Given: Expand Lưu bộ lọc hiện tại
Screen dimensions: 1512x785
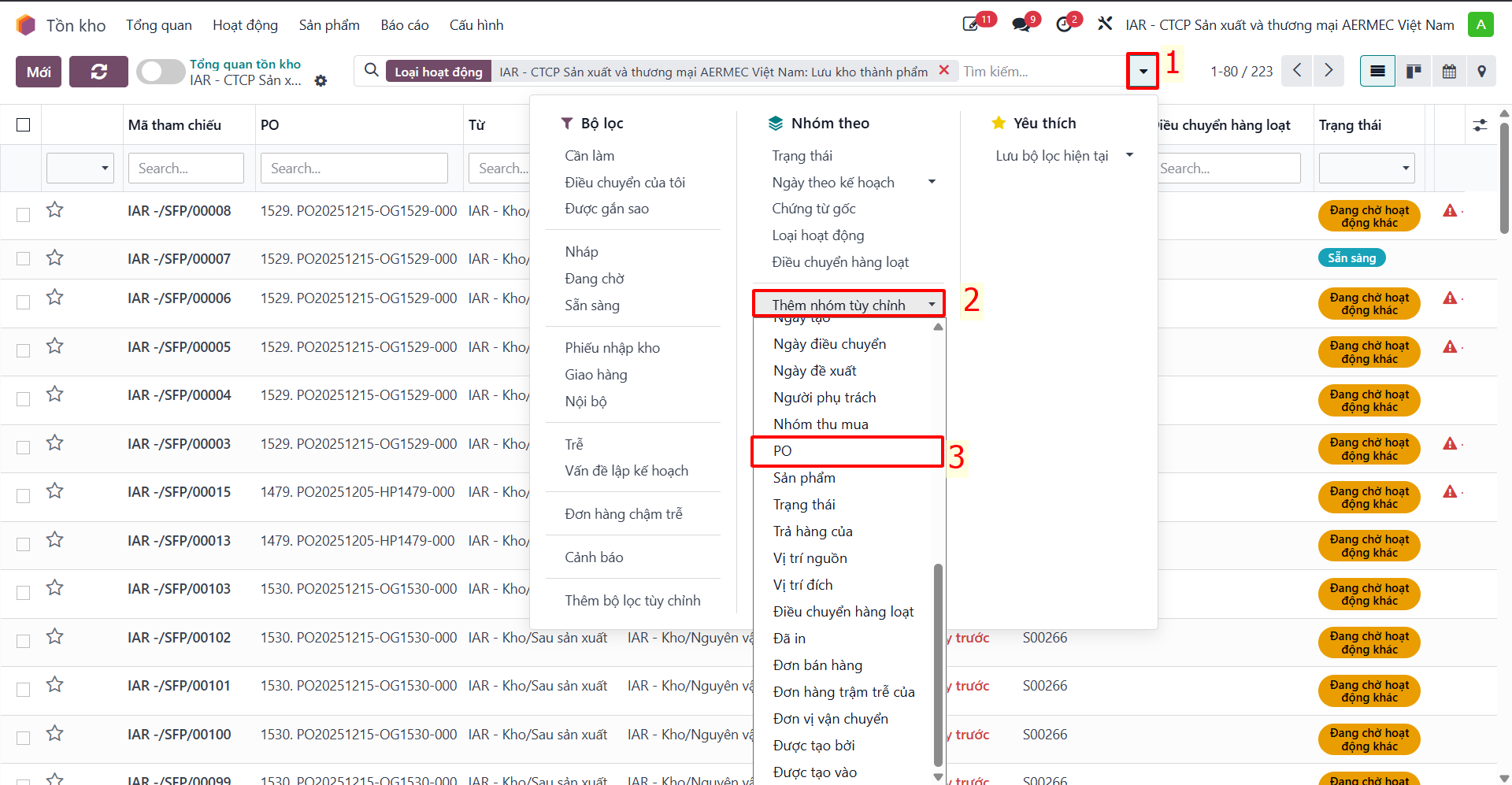Looking at the screenshot, I should point(1064,156).
